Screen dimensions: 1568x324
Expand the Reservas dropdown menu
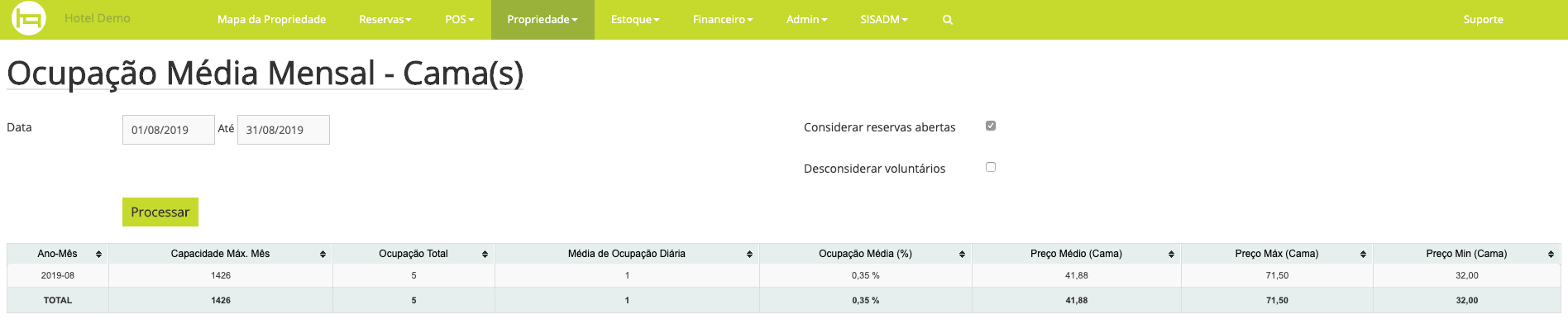385,20
